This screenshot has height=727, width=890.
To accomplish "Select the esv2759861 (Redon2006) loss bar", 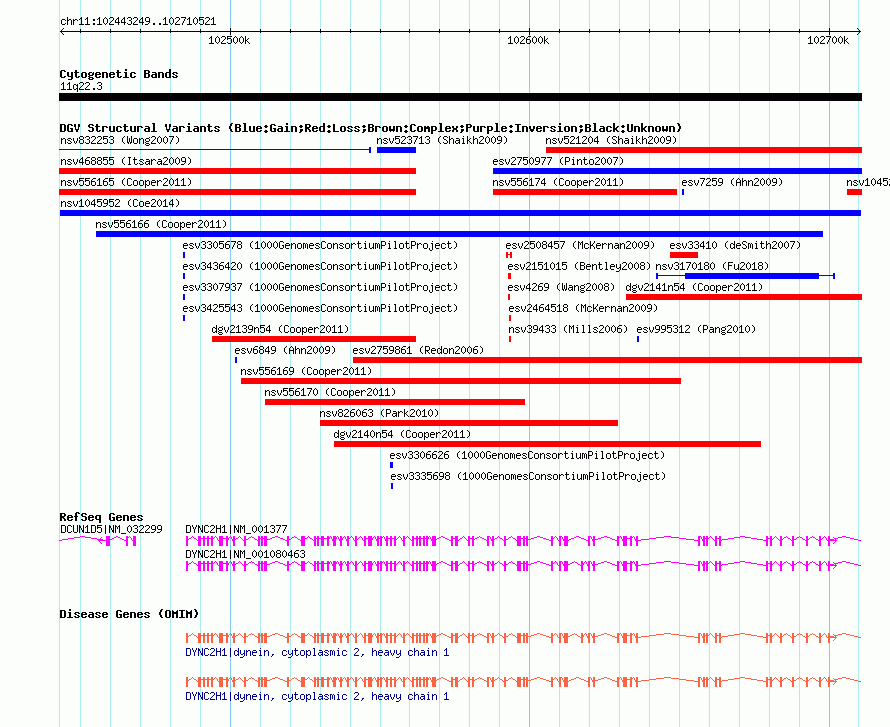I will (607, 360).
